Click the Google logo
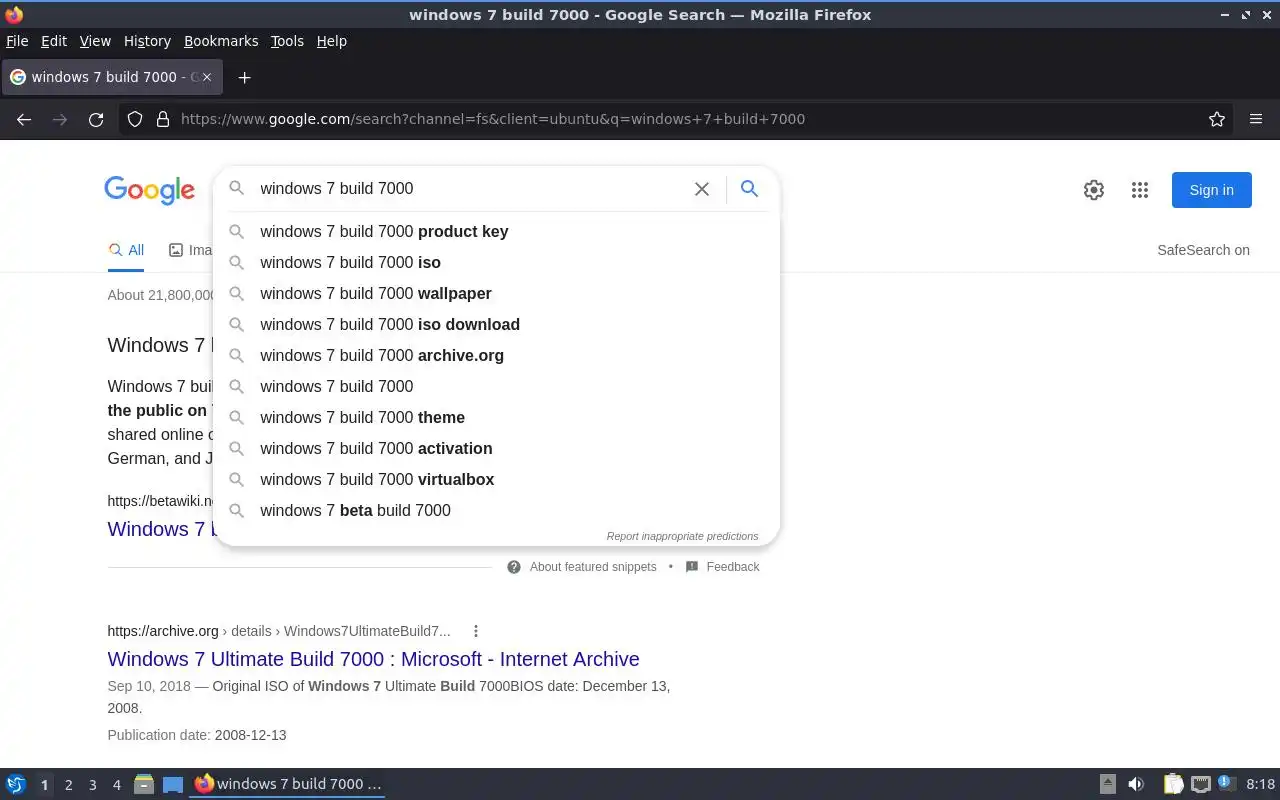The image size is (1280, 800). pos(149,190)
